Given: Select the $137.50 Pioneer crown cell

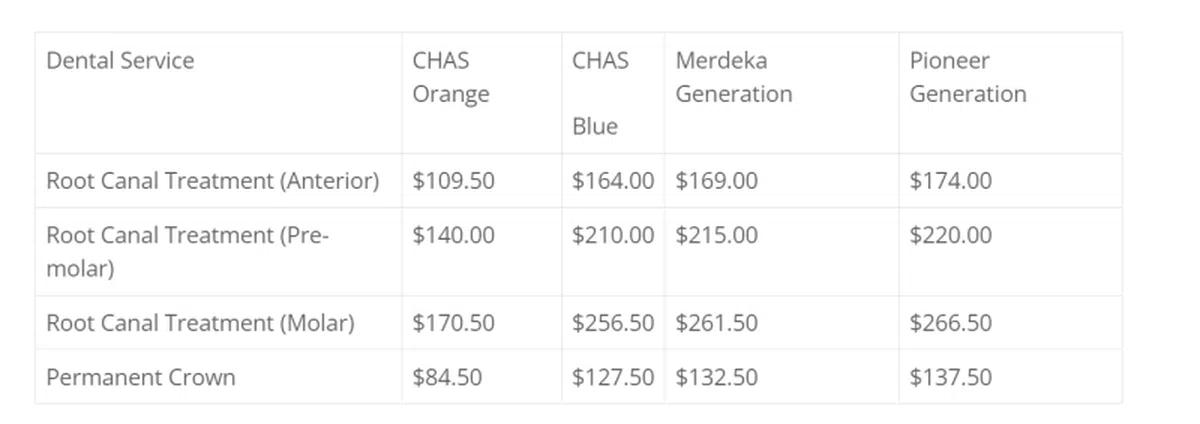Looking at the screenshot, I should tap(950, 378).
